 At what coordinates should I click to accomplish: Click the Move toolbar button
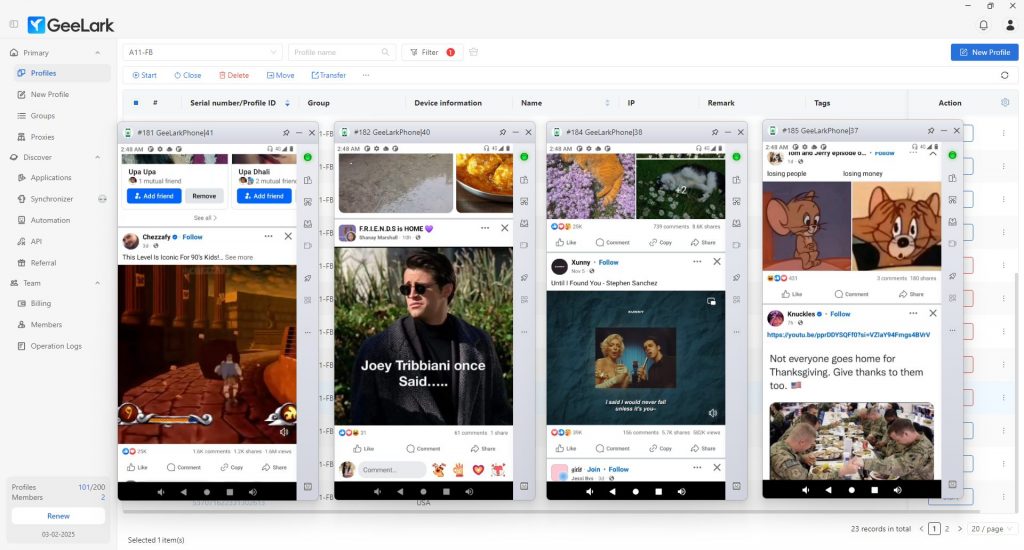pyautogui.click(x=280, y=75)
